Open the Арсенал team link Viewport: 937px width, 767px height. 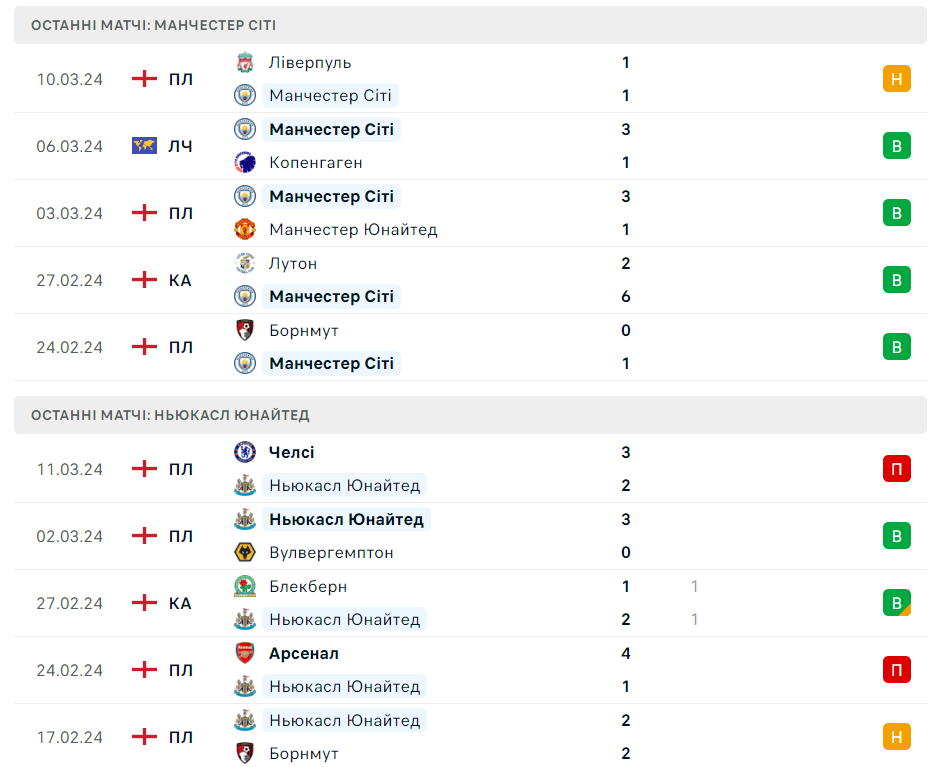pos(304,653)
